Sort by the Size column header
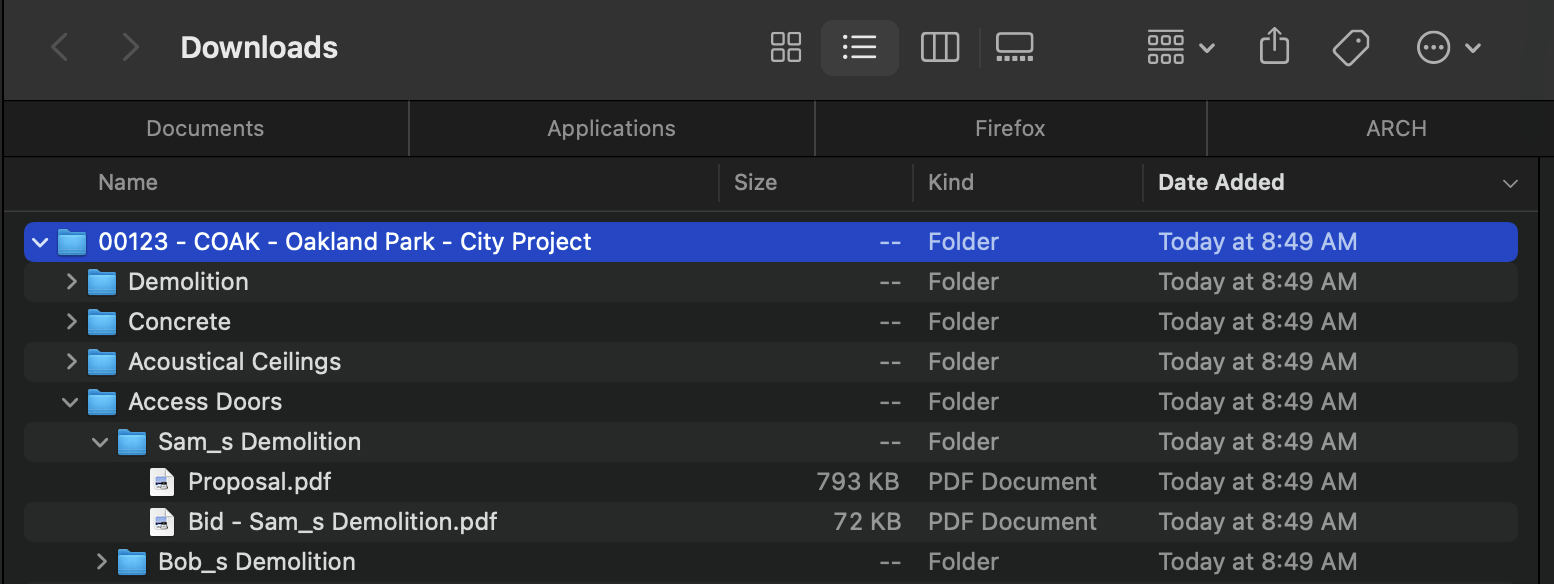The height and width of the screenshot is (584, 1554). (x=755, y=182)
